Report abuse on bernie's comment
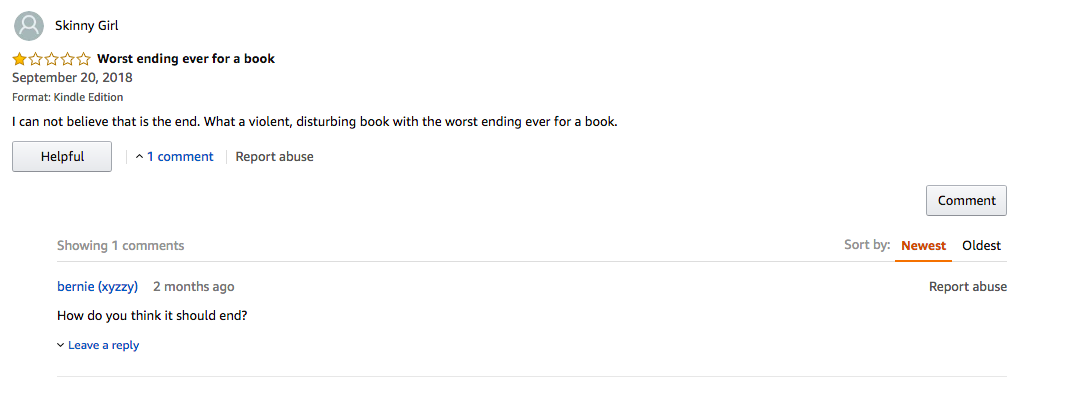Image resolution: width=1071 pixels, height=394 pixels. [x=968, y=287]
